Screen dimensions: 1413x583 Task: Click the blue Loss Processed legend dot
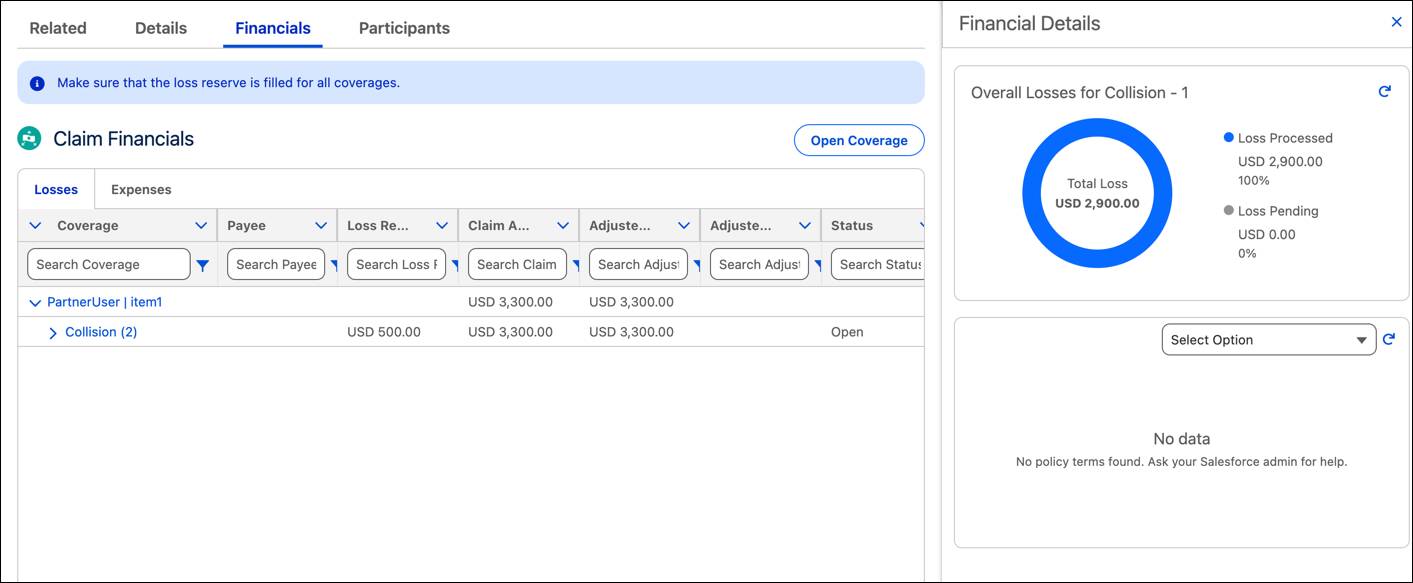[x=1229, y=137]
